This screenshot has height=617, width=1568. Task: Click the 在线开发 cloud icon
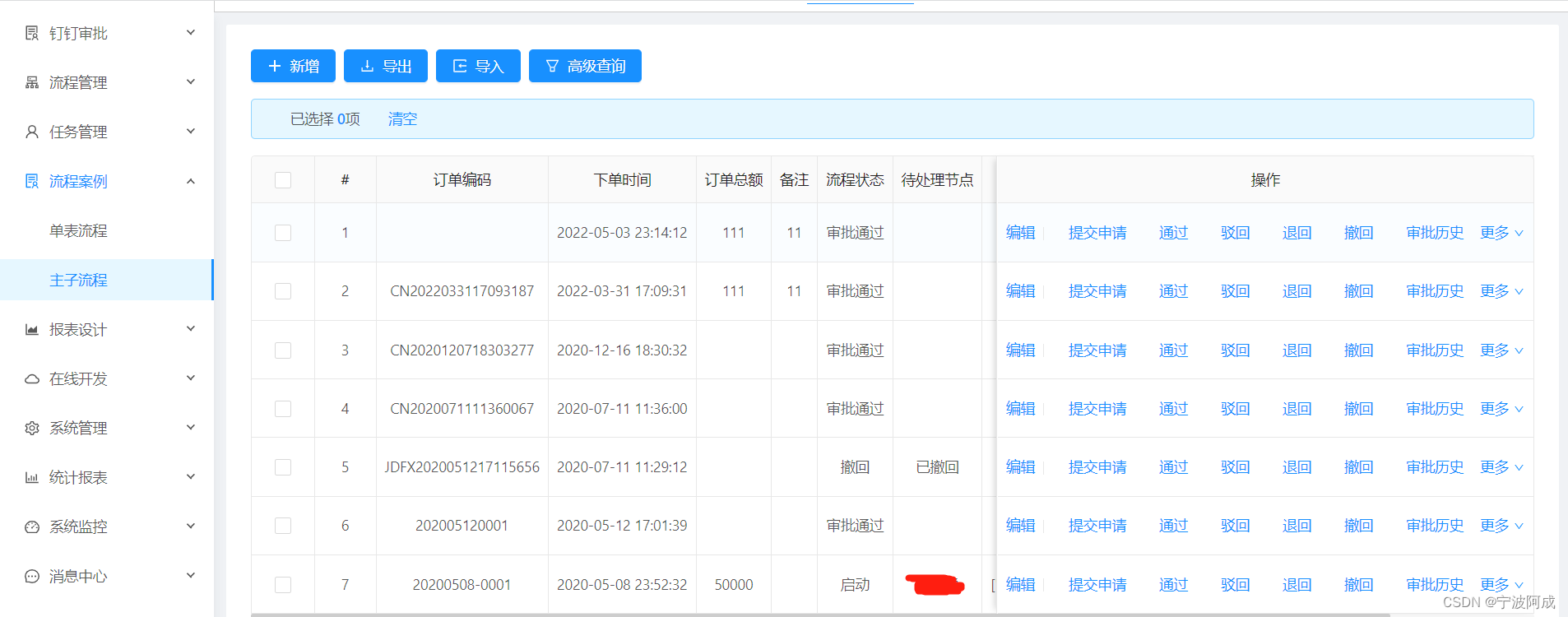(32, 378)
